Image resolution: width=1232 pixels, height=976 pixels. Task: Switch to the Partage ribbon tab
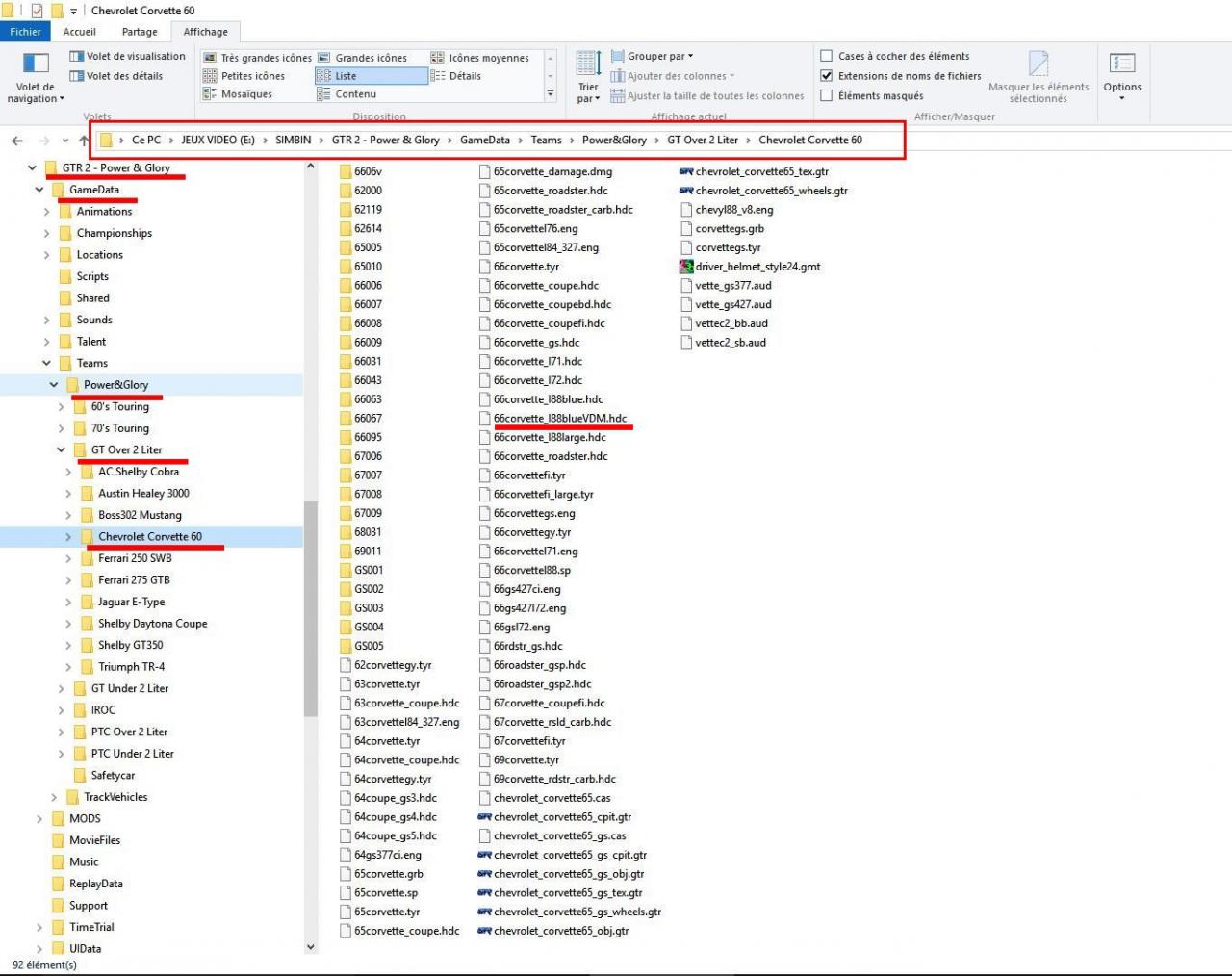140,32
